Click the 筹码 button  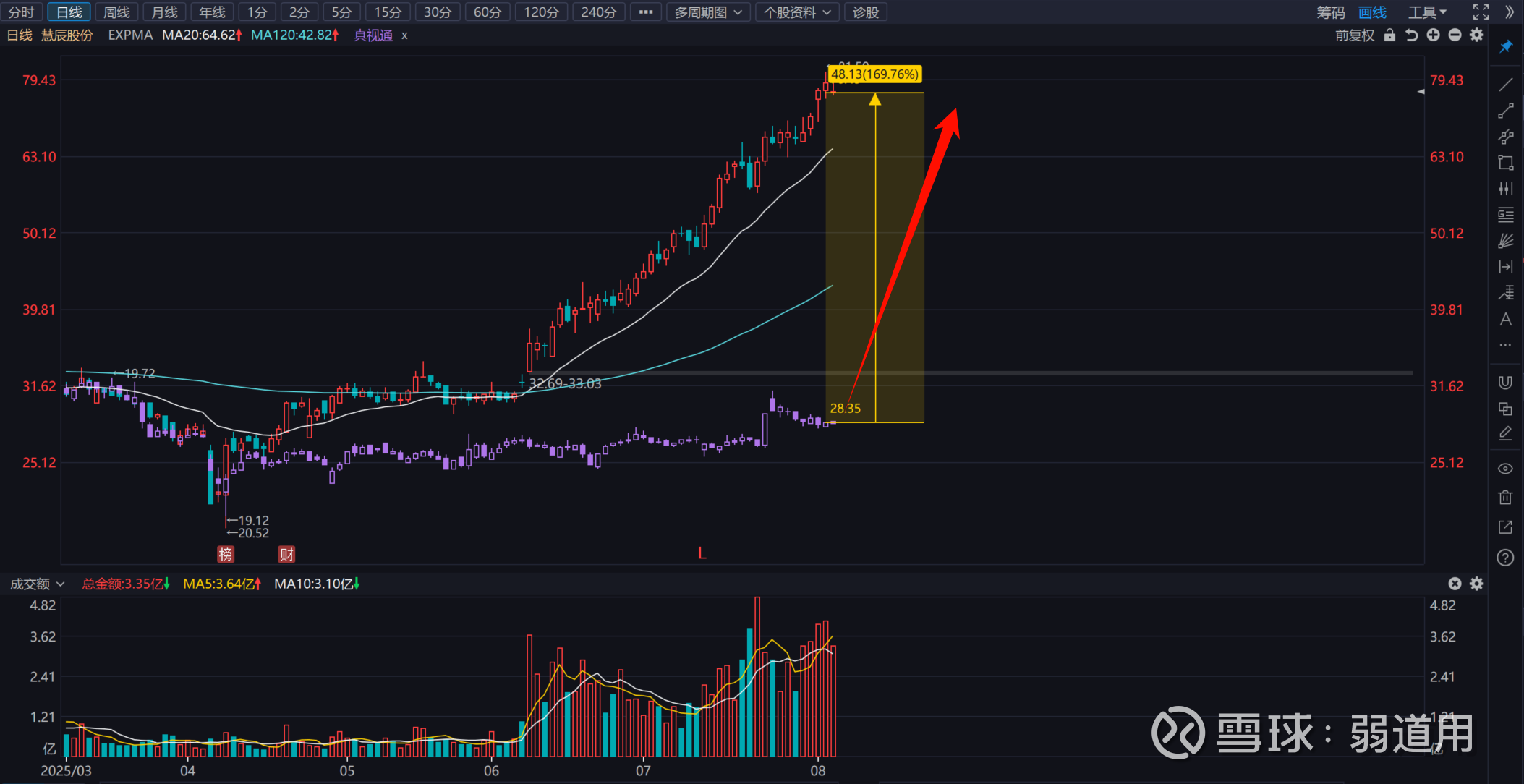[1330, 12]
